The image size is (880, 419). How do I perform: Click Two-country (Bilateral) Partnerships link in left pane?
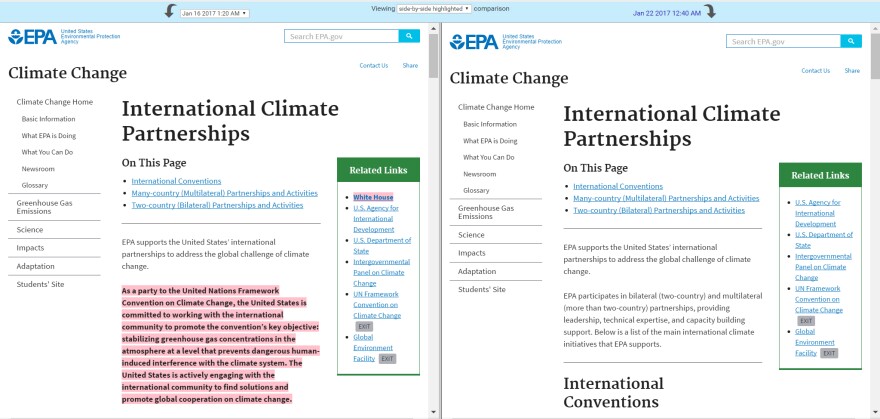[x=217, y=205]
